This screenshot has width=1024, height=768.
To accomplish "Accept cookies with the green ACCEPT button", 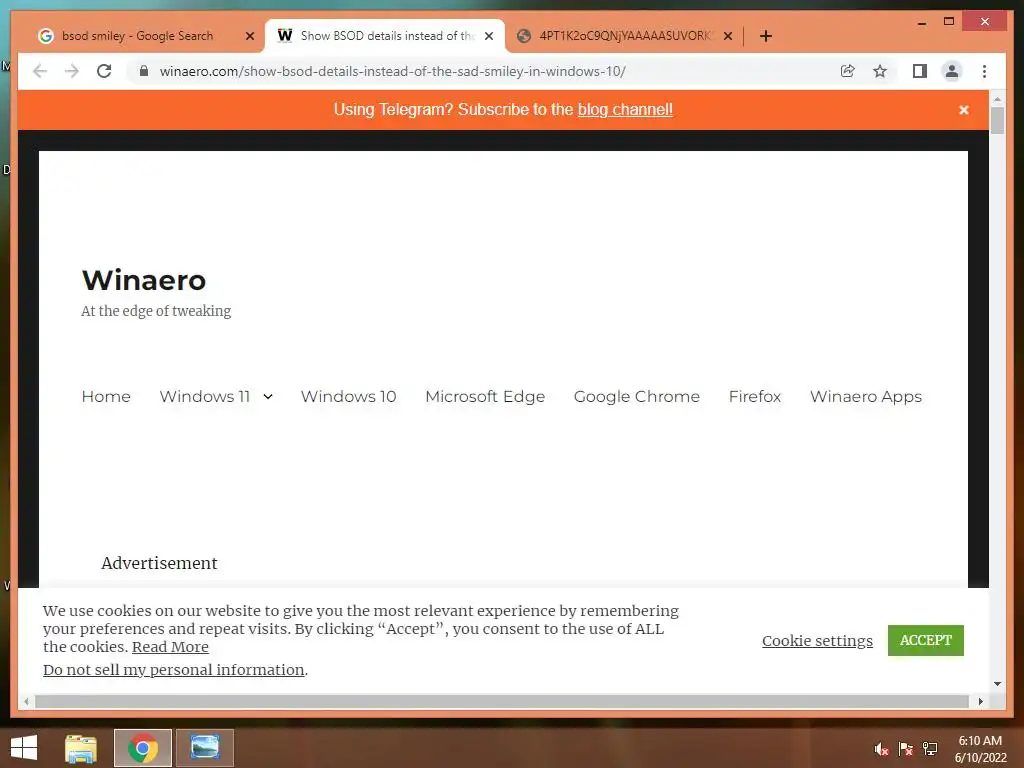I will [x=925, y=641].
